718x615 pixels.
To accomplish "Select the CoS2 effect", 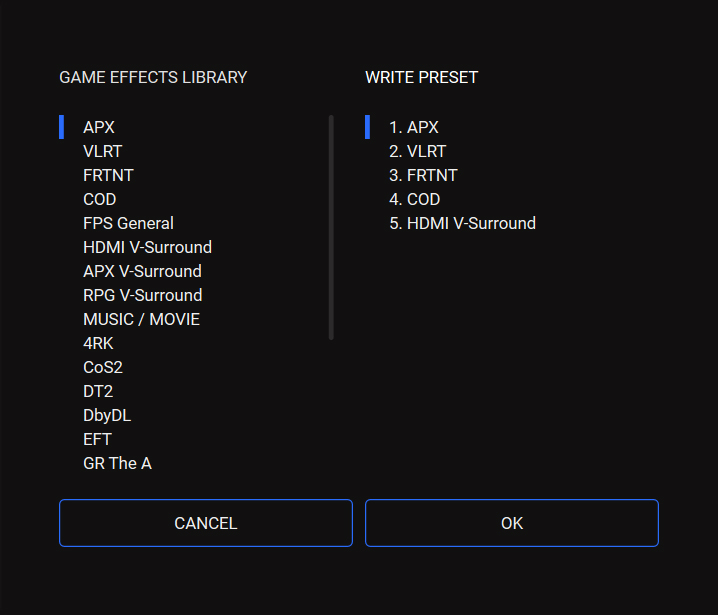I will click(x=103, y=367).
